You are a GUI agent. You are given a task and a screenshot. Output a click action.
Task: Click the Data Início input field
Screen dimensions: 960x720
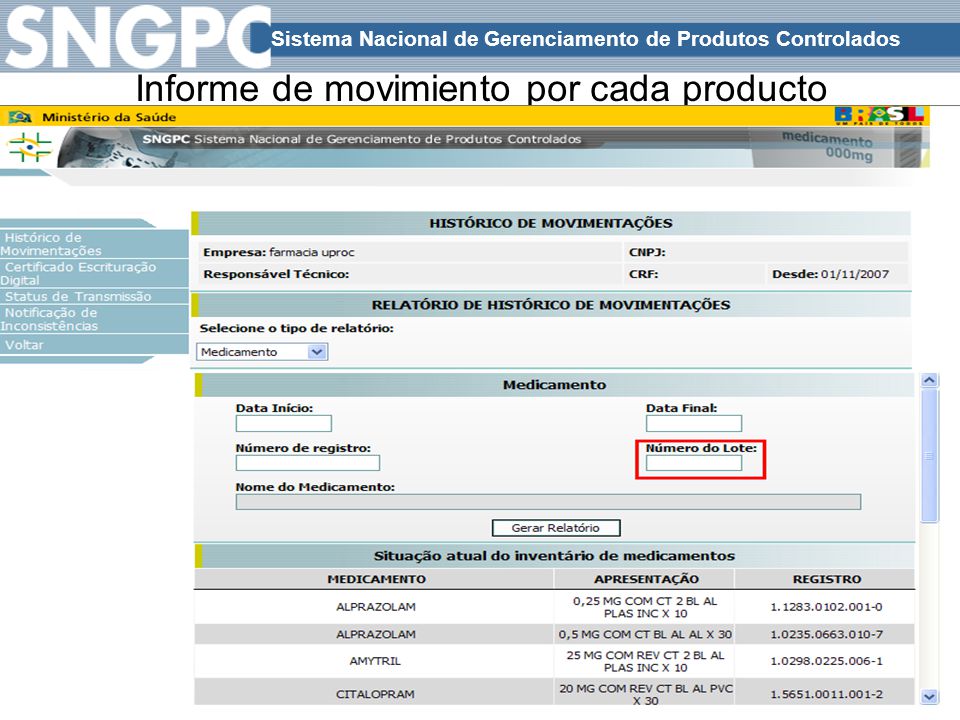[x=283, y=424]
